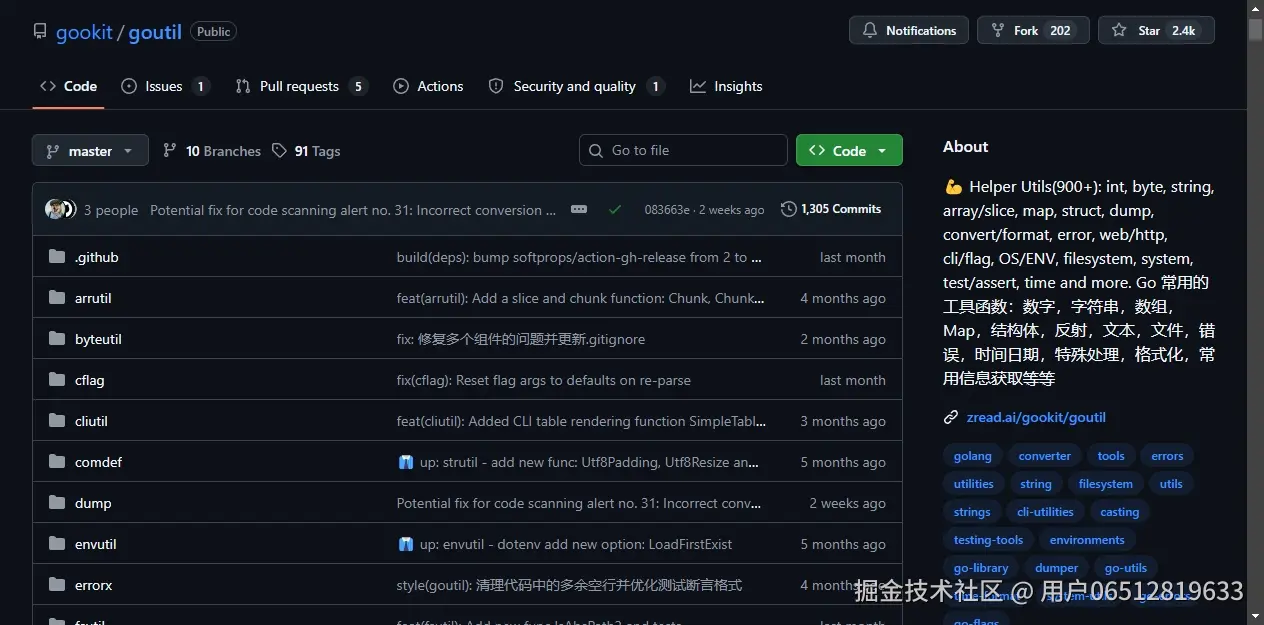Click folder icon of the comdef row
Image resolution: width=1264 pixels, height=625 pixels.
[57, 462]
